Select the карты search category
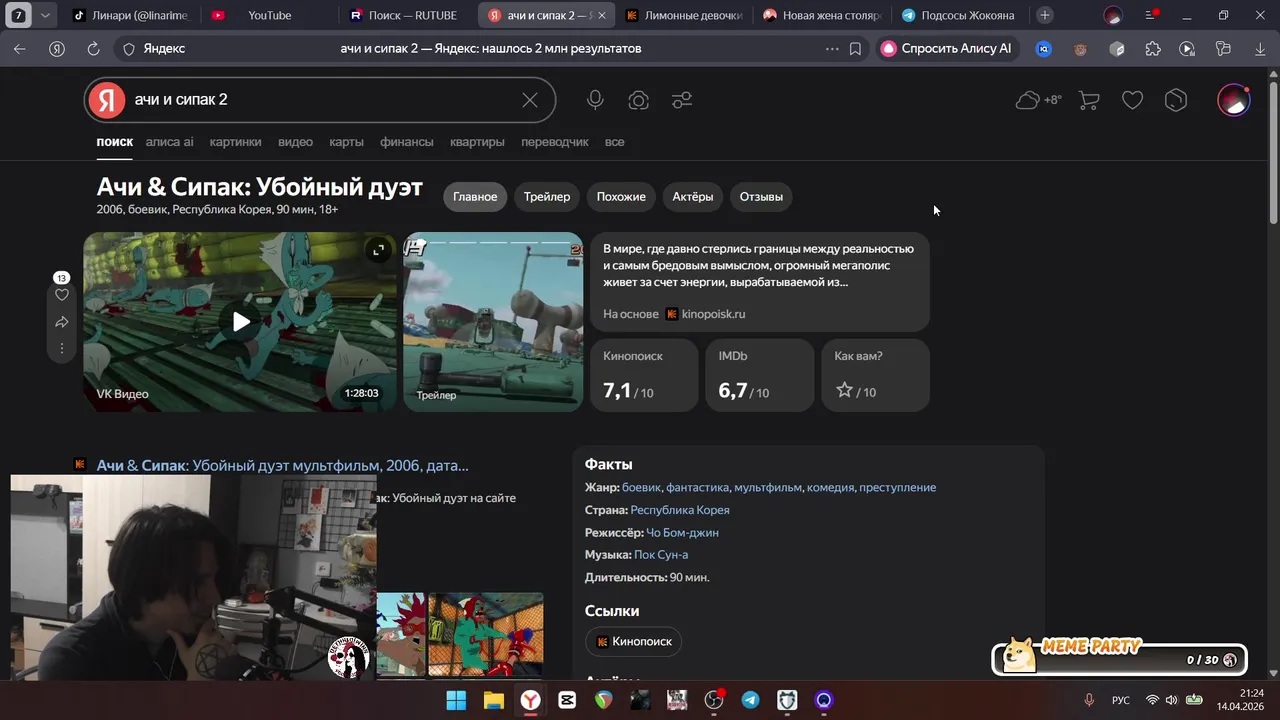This screenshot has height=720, width=1280. click(346, 142)
